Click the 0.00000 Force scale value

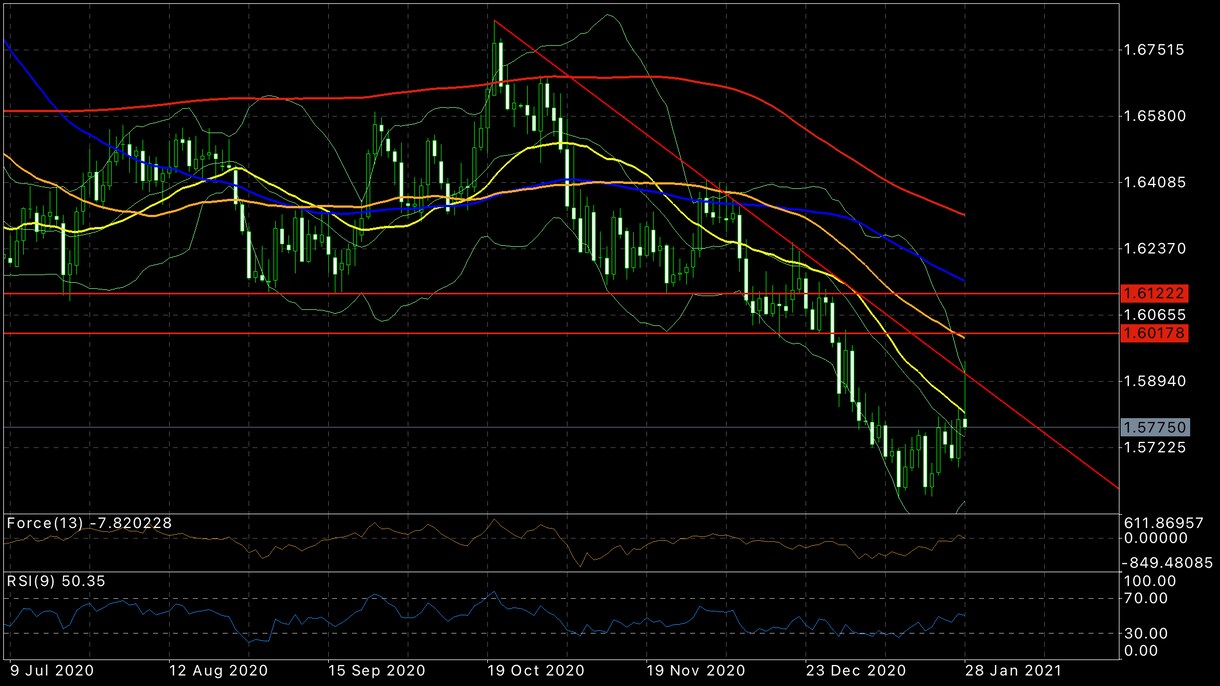(x=1156, y=539)
